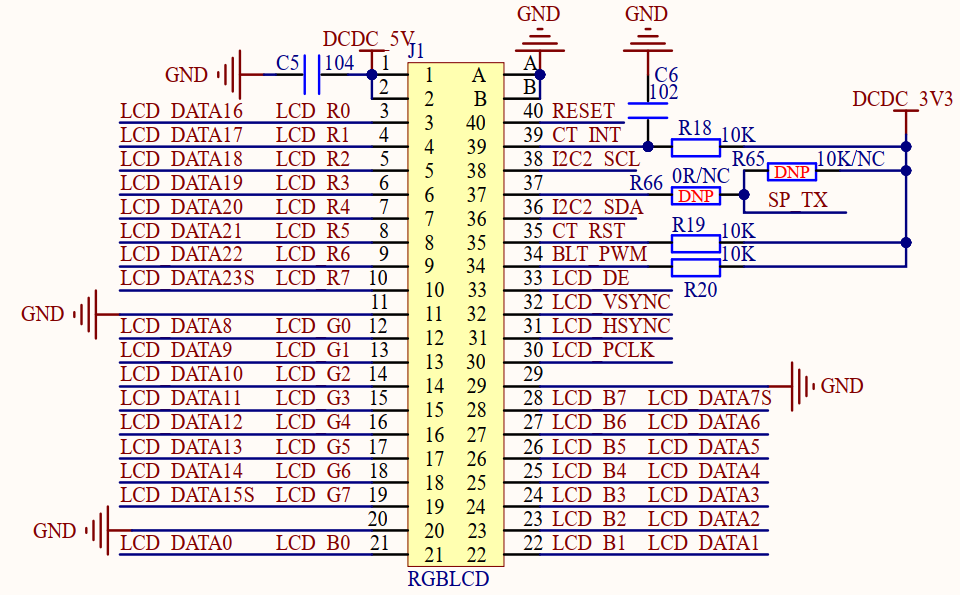The image size is (960, 595).
Task: Click the LCD_B5 net label
Action: coord(589,447)
